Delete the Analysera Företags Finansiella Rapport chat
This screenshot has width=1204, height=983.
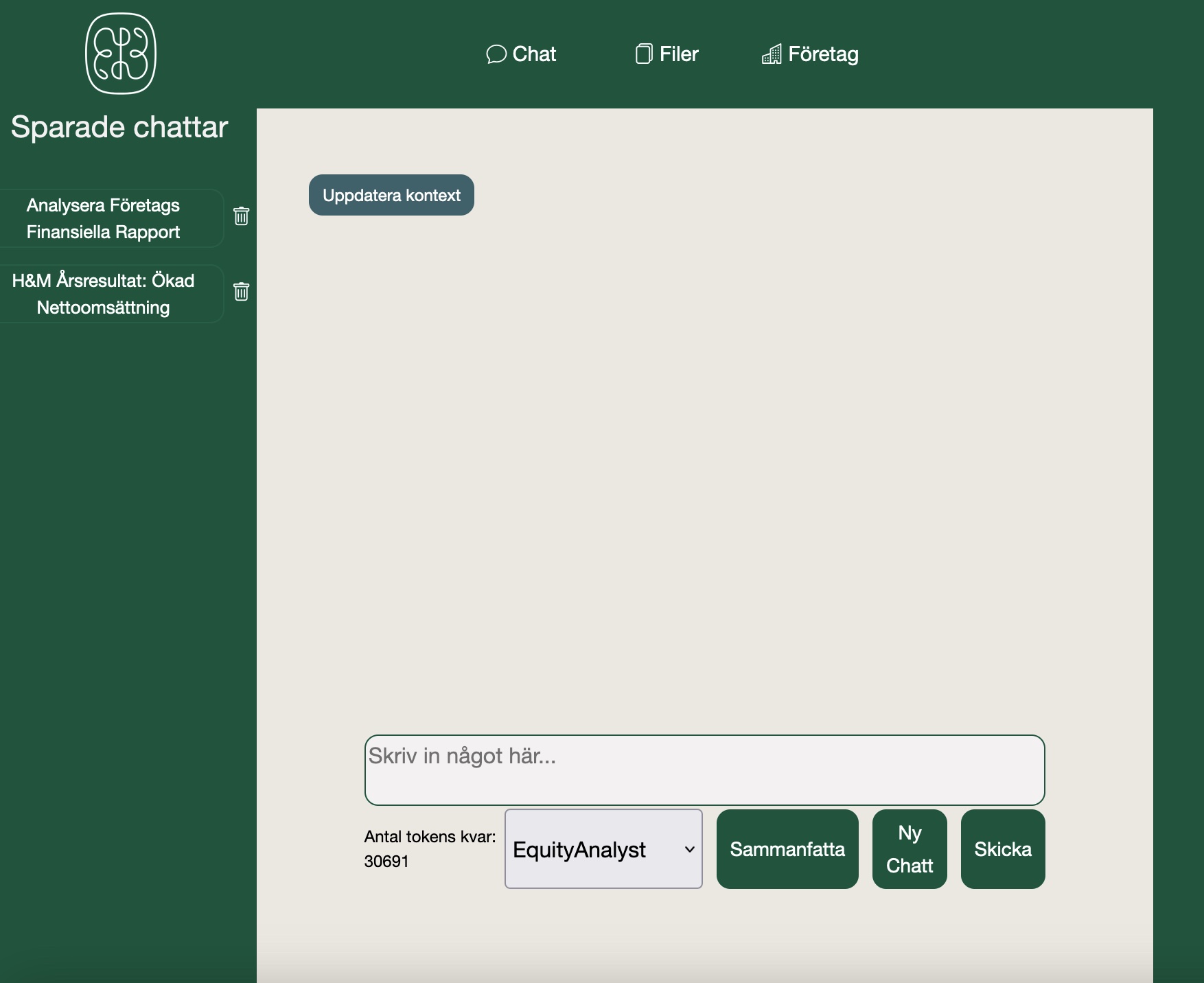[x=241, y=216]
